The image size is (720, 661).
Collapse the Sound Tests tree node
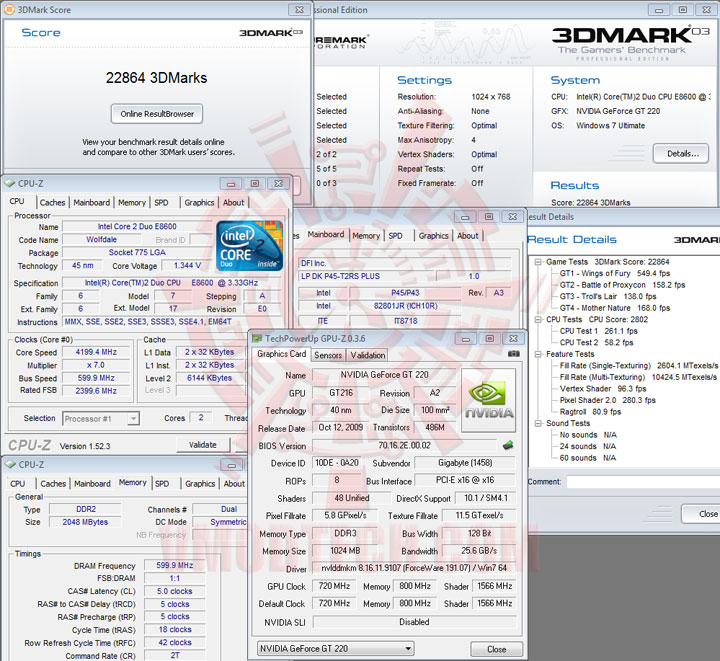coord(538,423)
